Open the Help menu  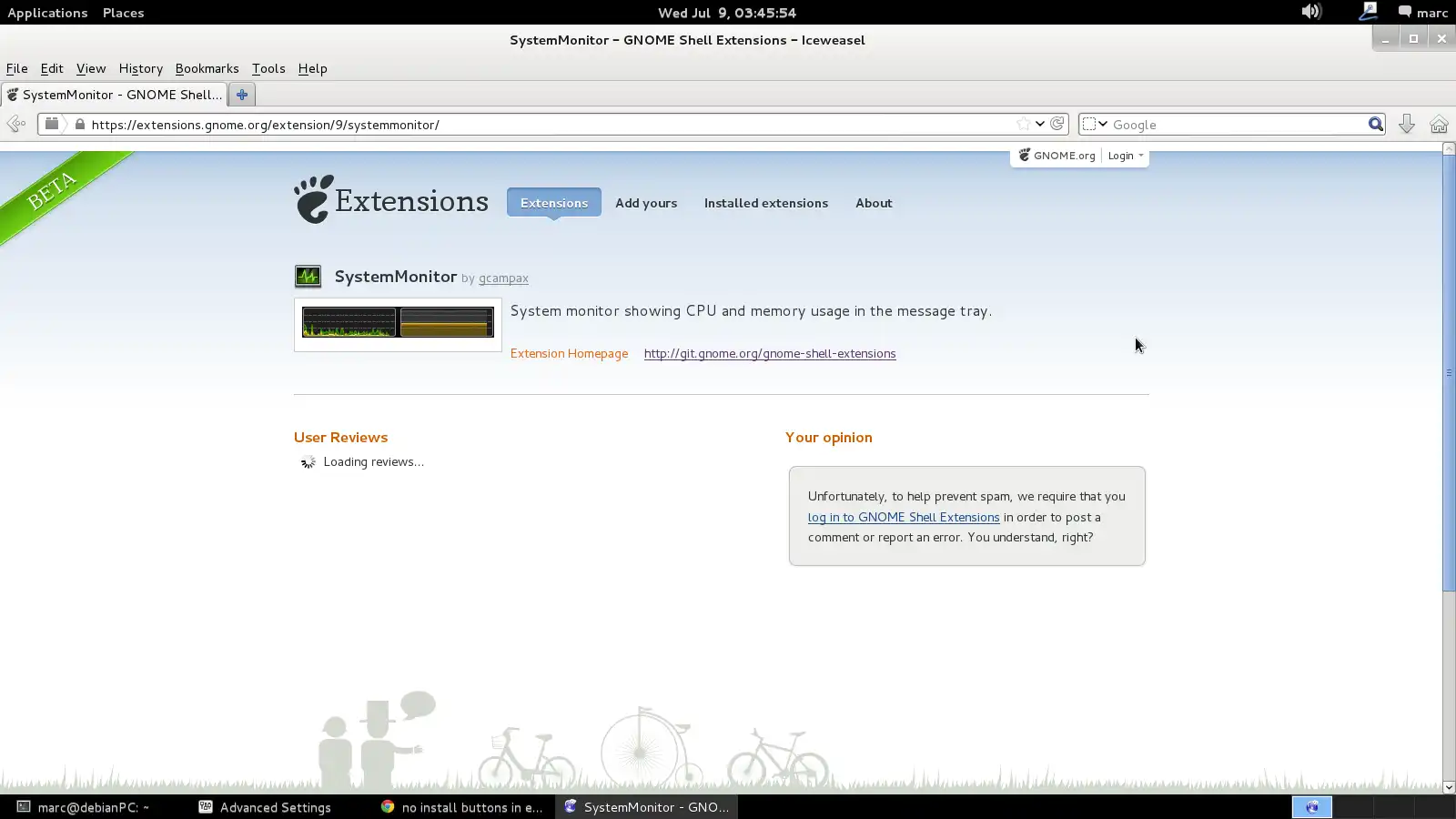click(312, 68)
